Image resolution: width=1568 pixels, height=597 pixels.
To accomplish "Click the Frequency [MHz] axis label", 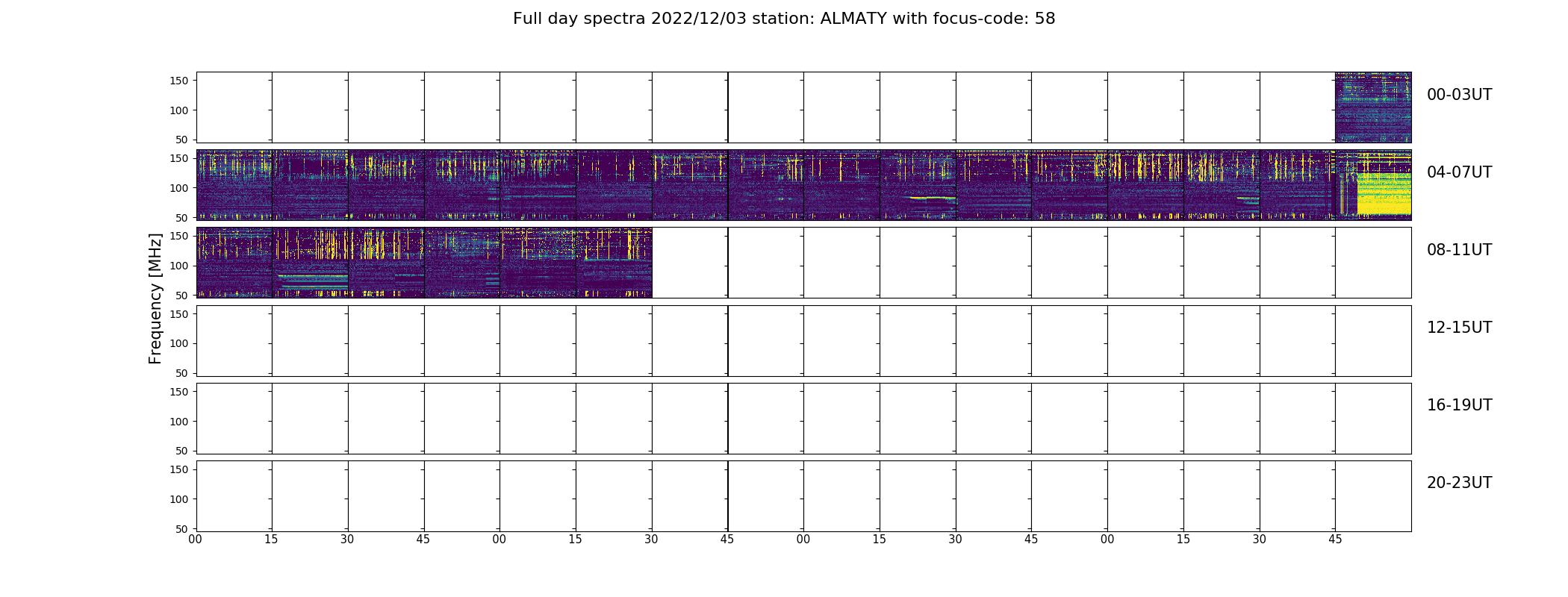I will pos(155,298).
